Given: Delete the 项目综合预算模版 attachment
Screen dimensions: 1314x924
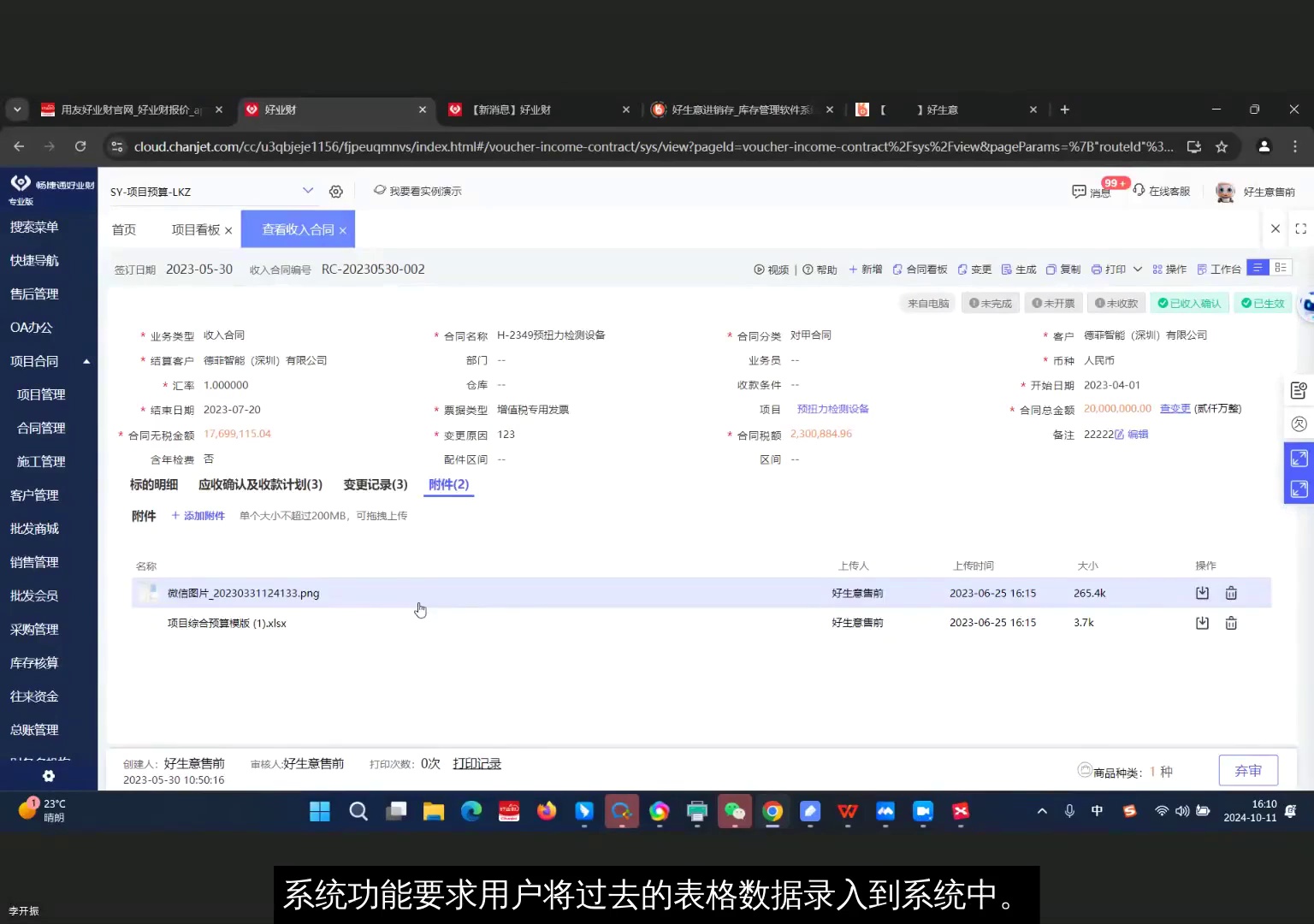Looking at the screenshot, I should coord(1231,623).
